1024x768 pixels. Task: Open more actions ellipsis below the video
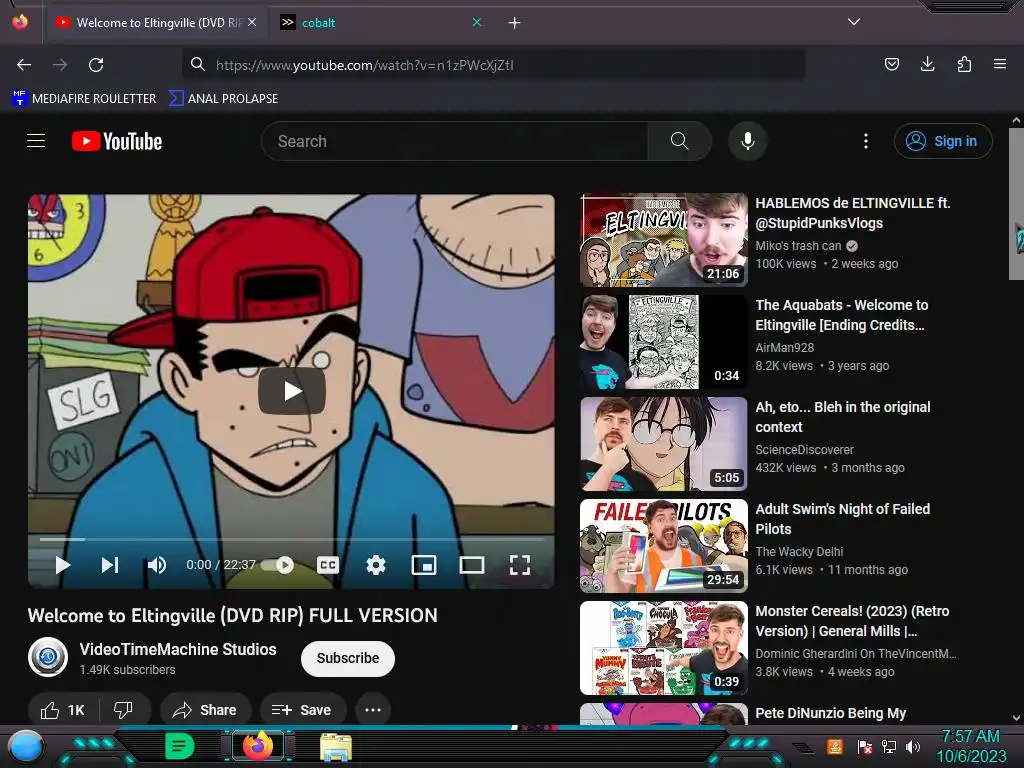[x=373, y=710]
